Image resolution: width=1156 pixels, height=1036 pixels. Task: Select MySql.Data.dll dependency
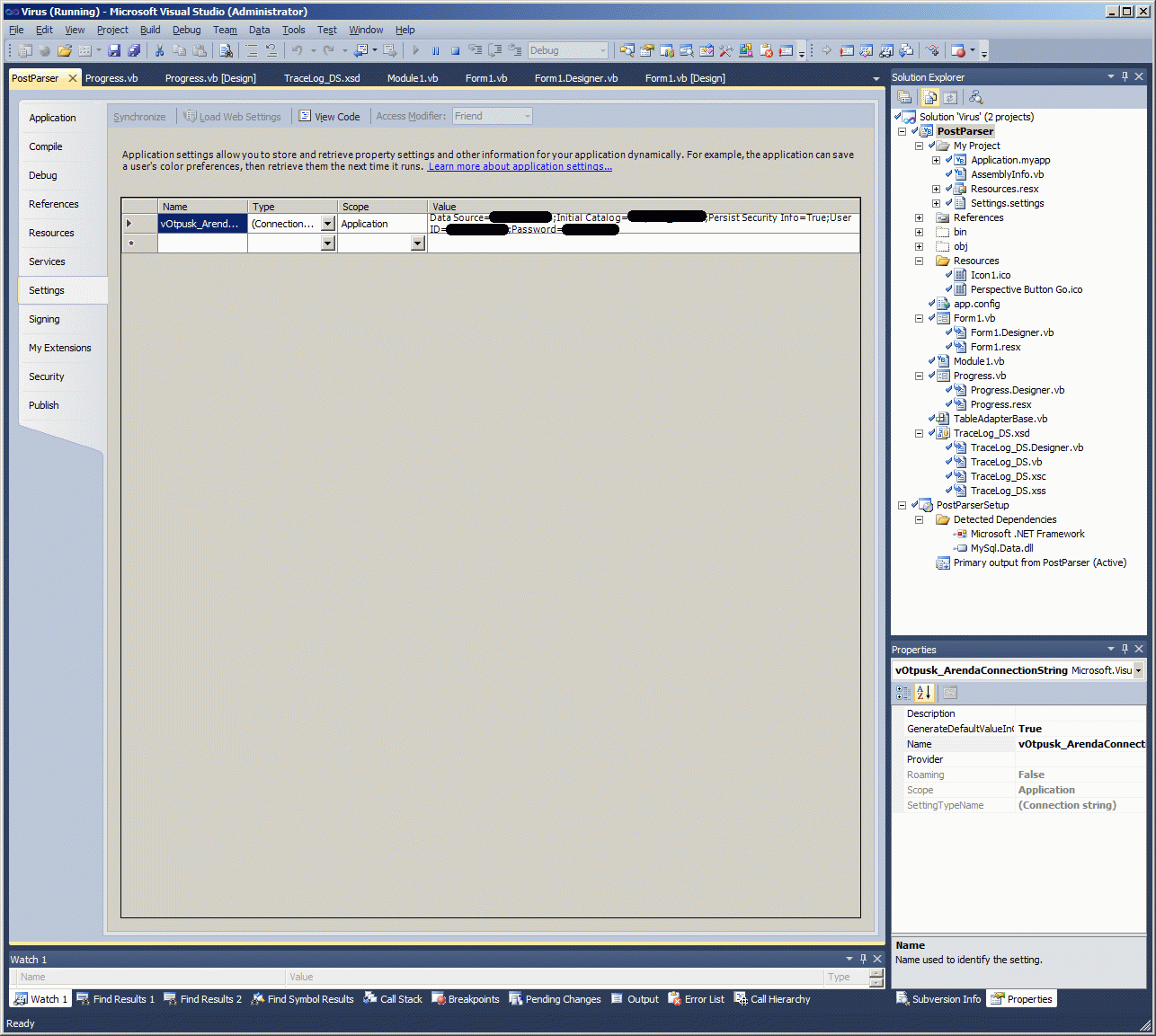[x=1001, y=548]
